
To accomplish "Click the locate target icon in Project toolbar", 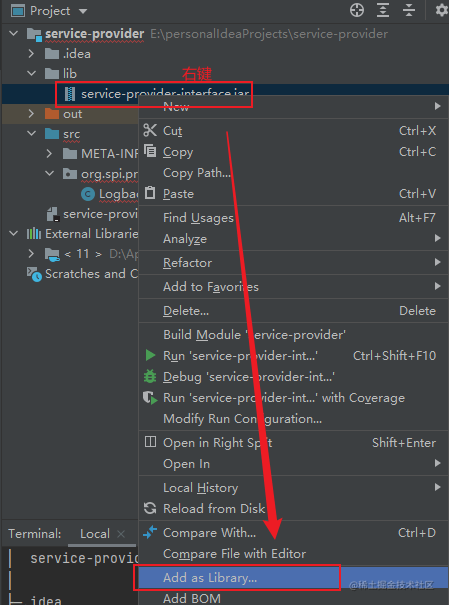I will click(357, 10).
